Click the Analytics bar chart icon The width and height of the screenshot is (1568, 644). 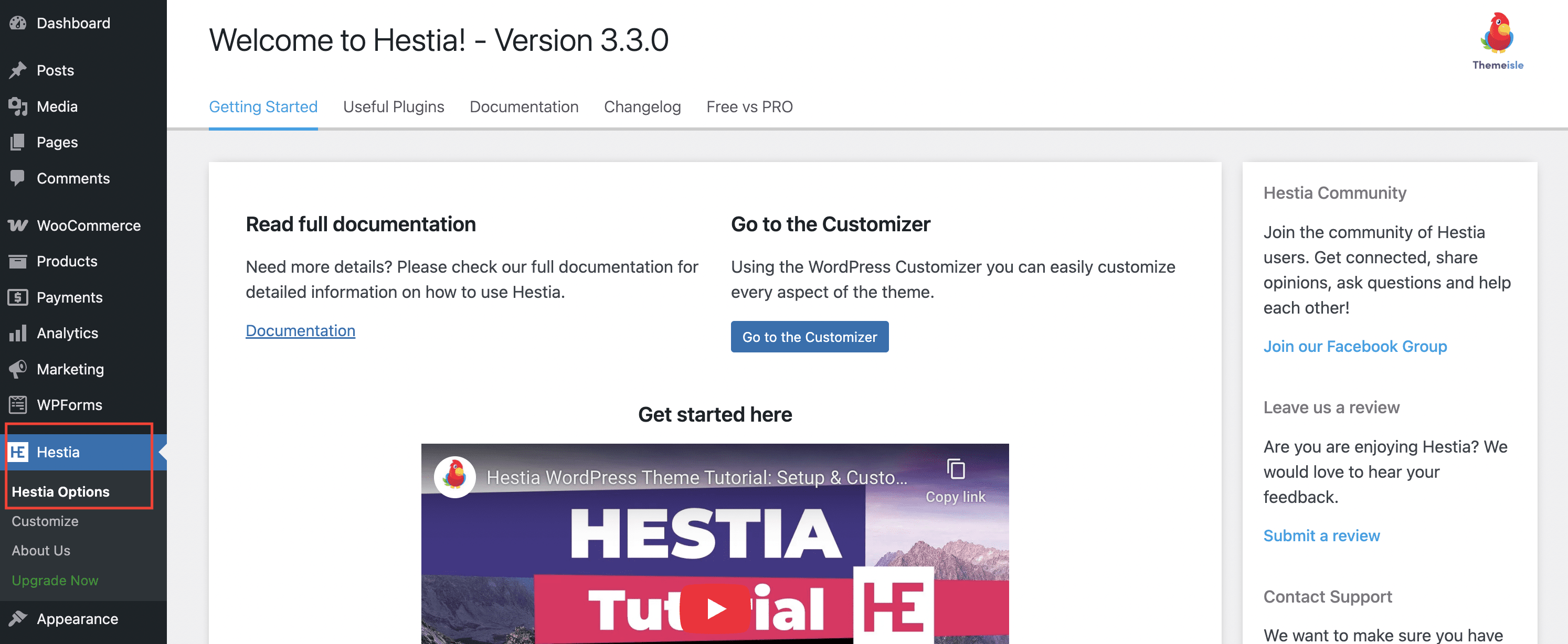click(18, 333)
